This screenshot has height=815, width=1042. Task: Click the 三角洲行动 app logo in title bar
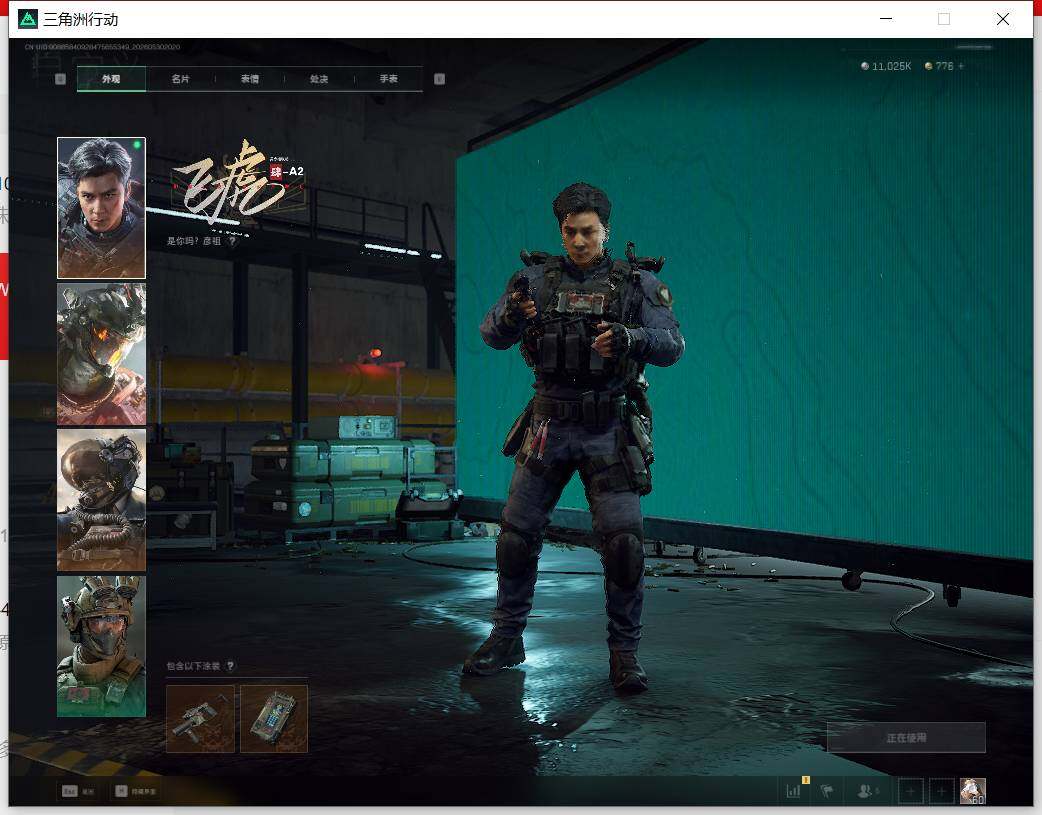(x=28, y=19)
